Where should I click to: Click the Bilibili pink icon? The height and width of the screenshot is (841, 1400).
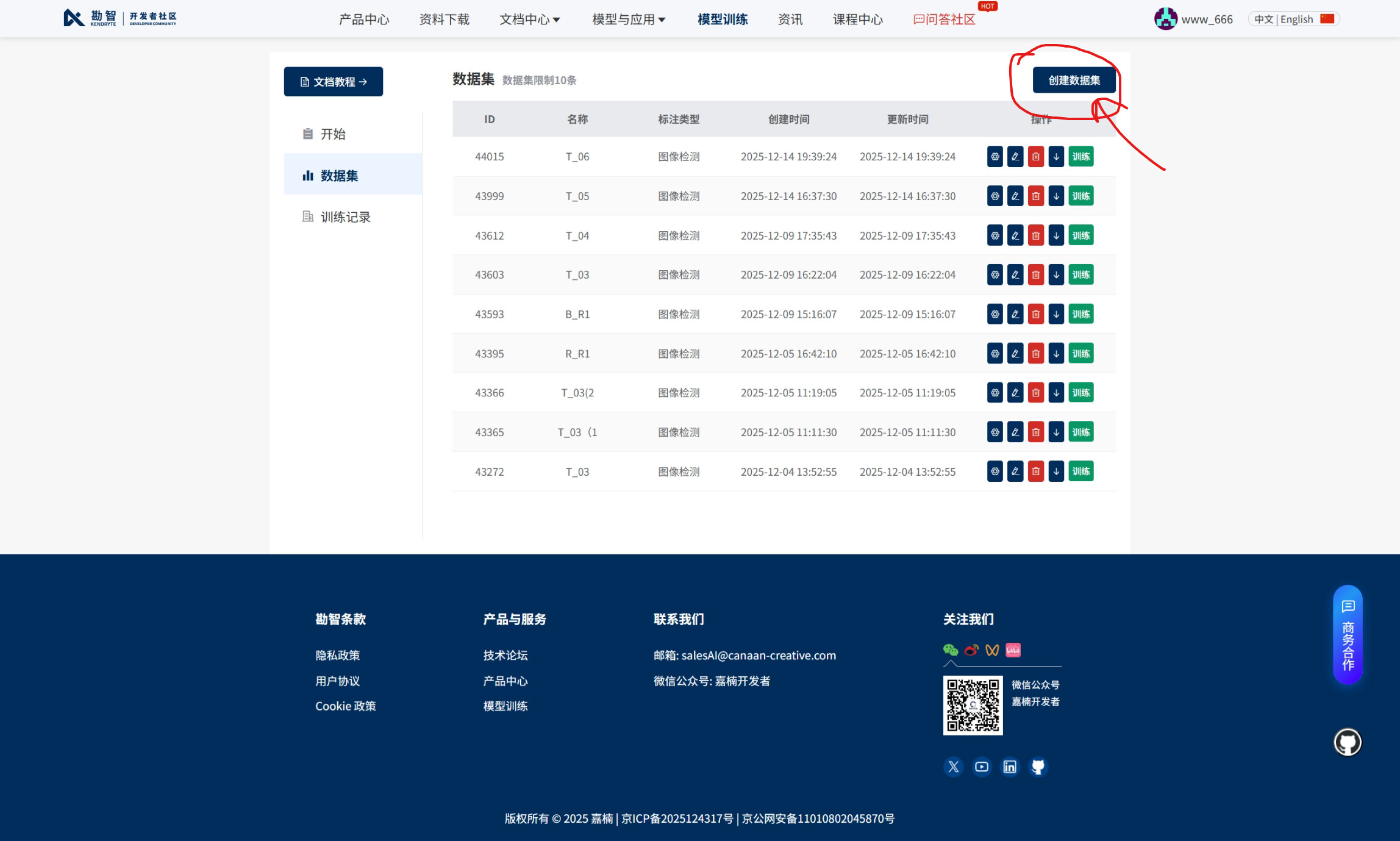pyautogui.click(x=1013, y=650)
